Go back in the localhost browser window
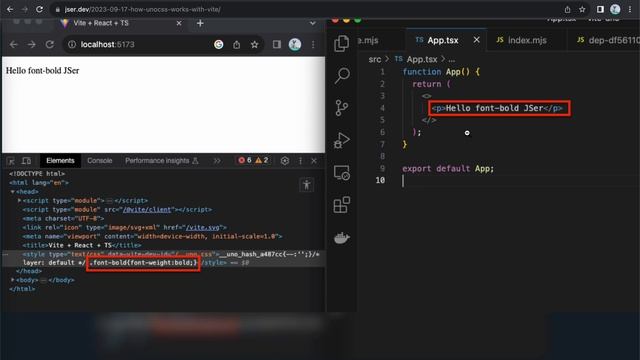 click(x=13, y=44)
